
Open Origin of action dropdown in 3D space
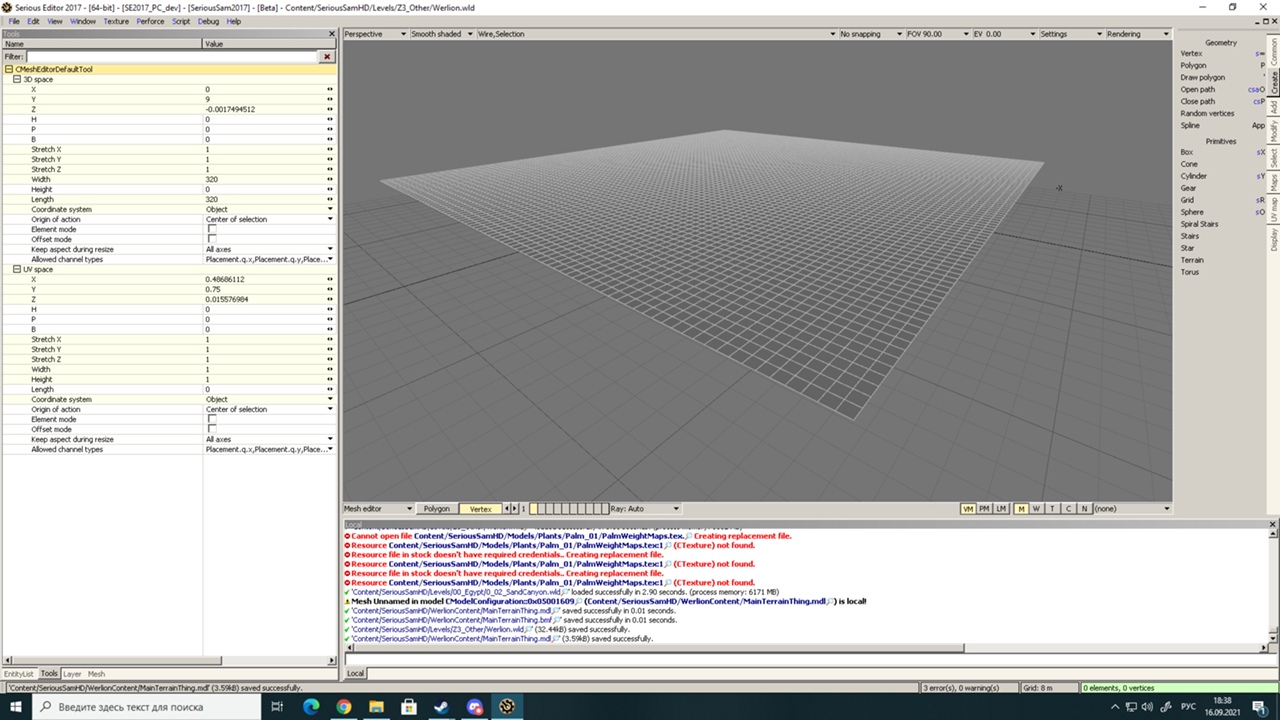(x=269, y=219)
